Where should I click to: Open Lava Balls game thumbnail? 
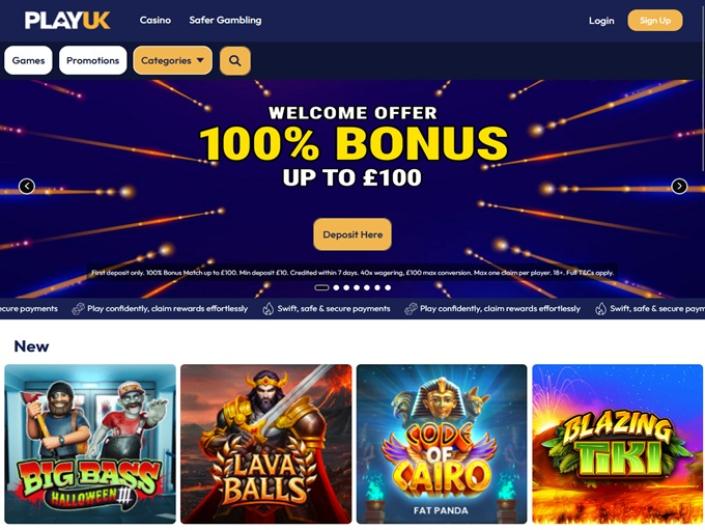coord(266,444)
